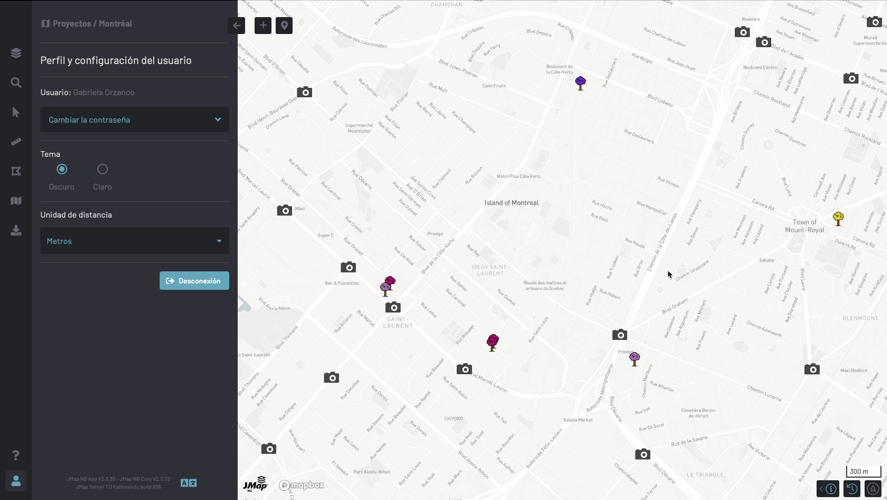
Task: Click the help question mark icon
Action: 16,455
